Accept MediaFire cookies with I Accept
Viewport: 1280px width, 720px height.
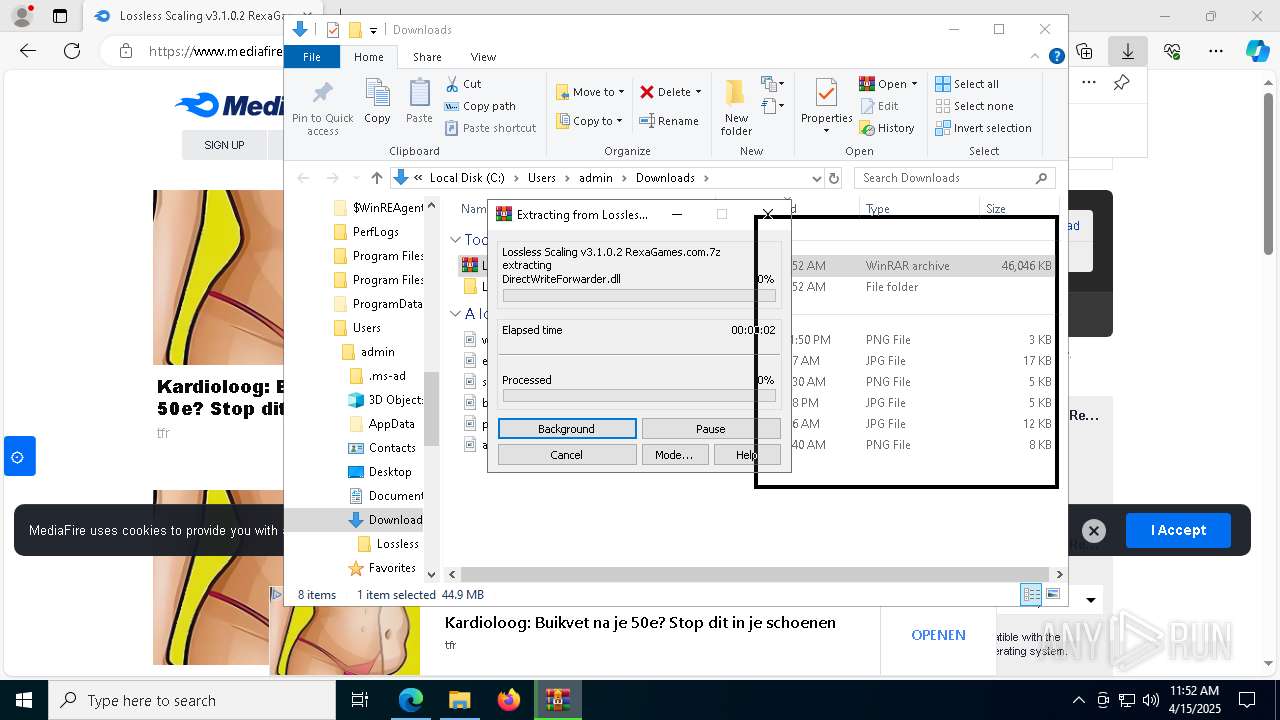tap(1178, 530)
